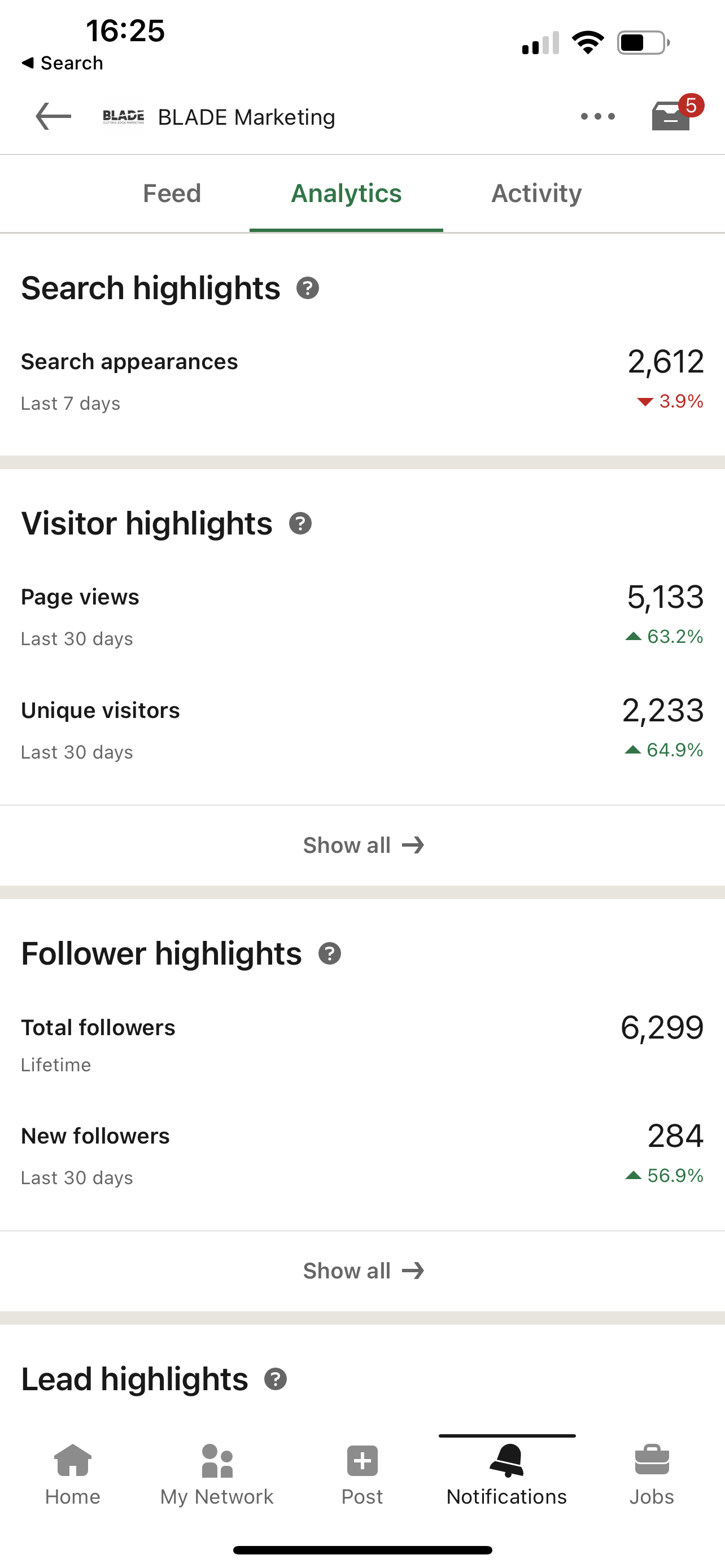The width and height of the screenshot is (725, 1568).
Task: Open the Notifications bell tab
Action: [x=506, y=1473]
